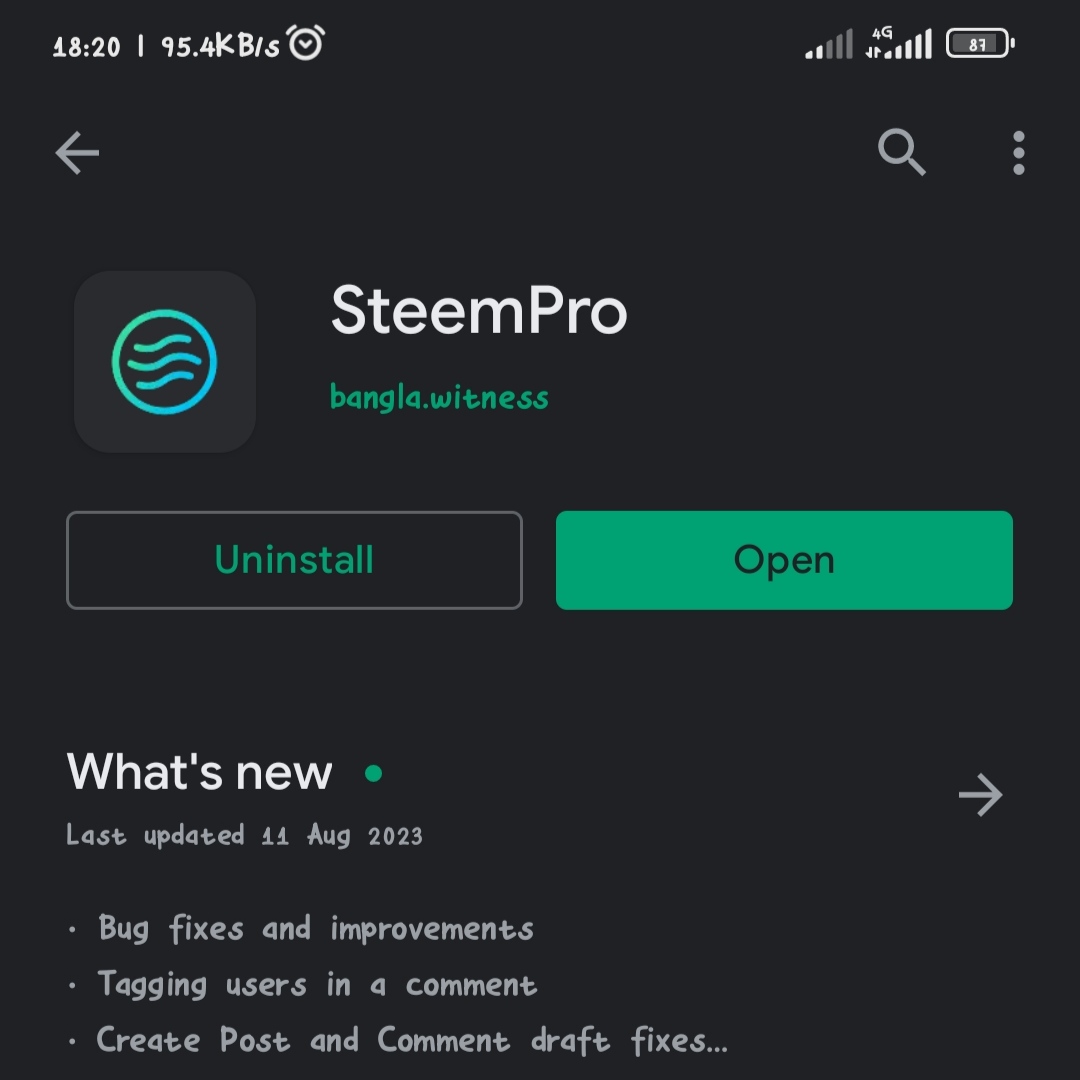Viewport: 1080px width, 1080px height.
Task: Expand What's new with the arrow
Action: [x=980, y=794]
